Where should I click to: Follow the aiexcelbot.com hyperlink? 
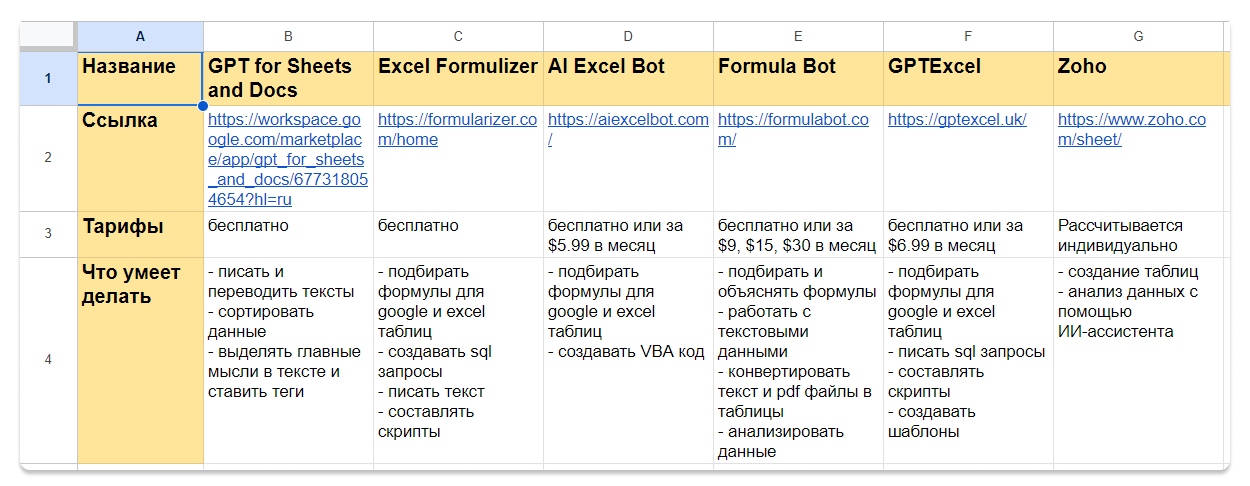coord(627,120)
